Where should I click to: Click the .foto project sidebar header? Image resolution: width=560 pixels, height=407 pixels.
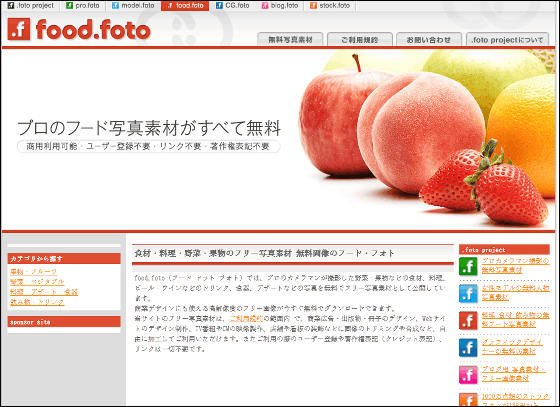(504, 250)
